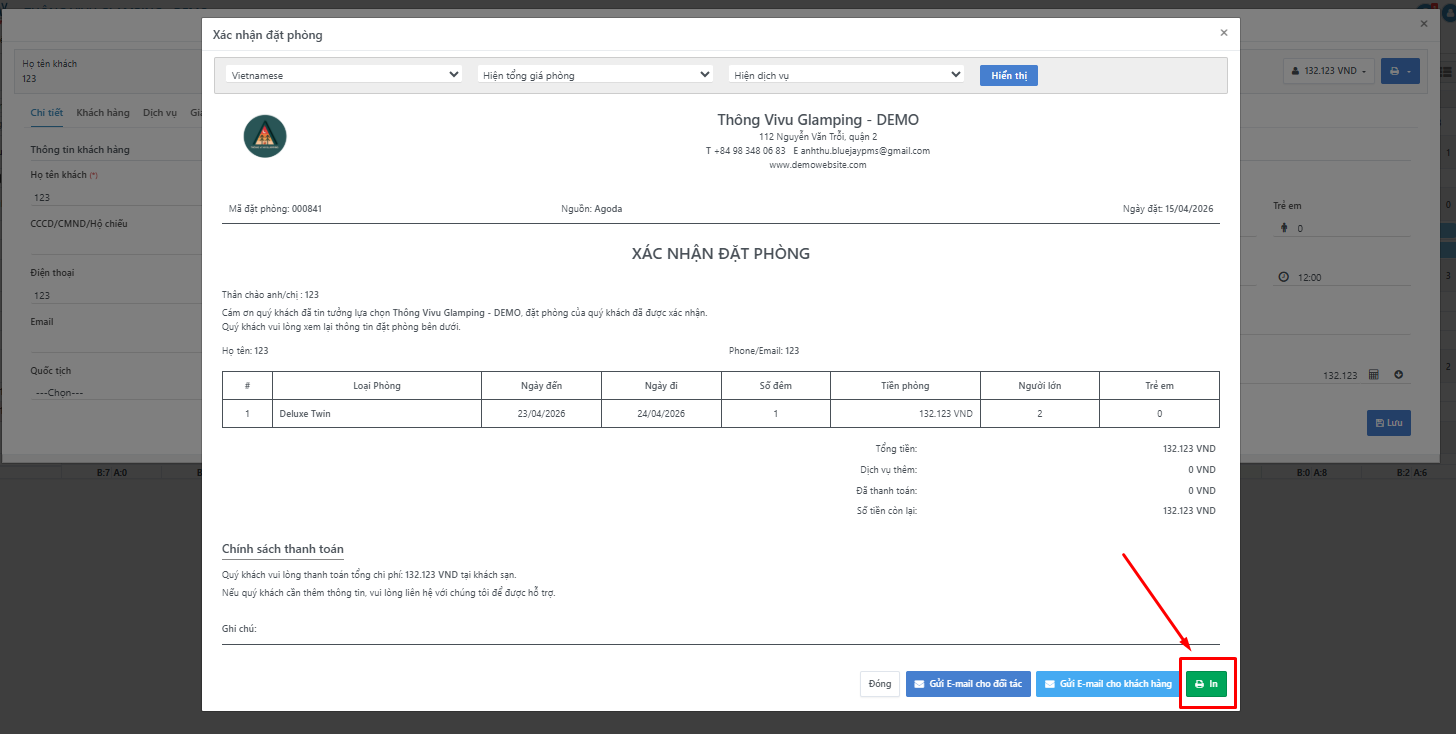
Task: Switch to the Chi tiết tab
Action: [x=47, y=113]
